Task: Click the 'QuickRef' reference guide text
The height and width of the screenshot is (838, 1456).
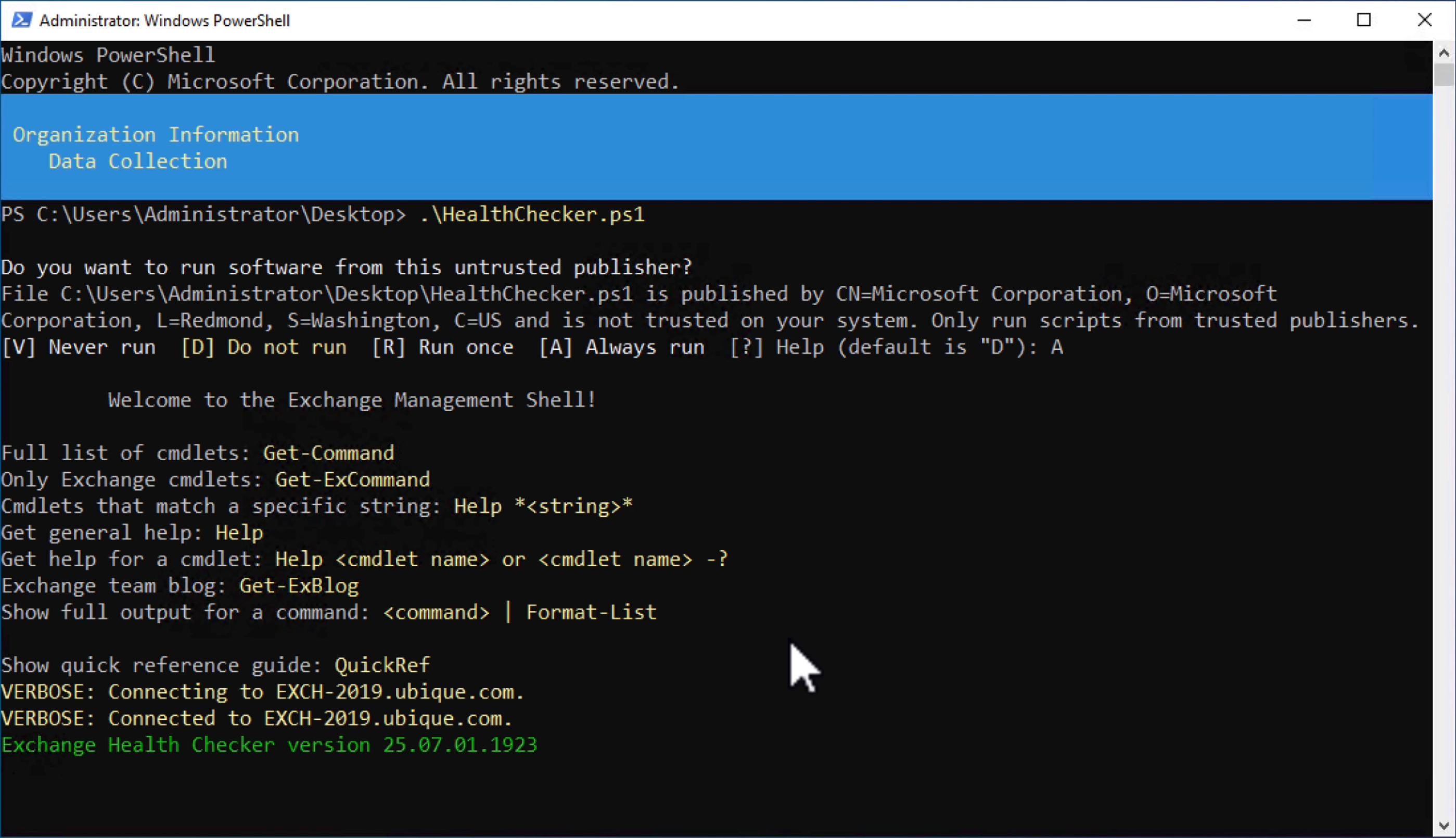Action: point(382,665)
